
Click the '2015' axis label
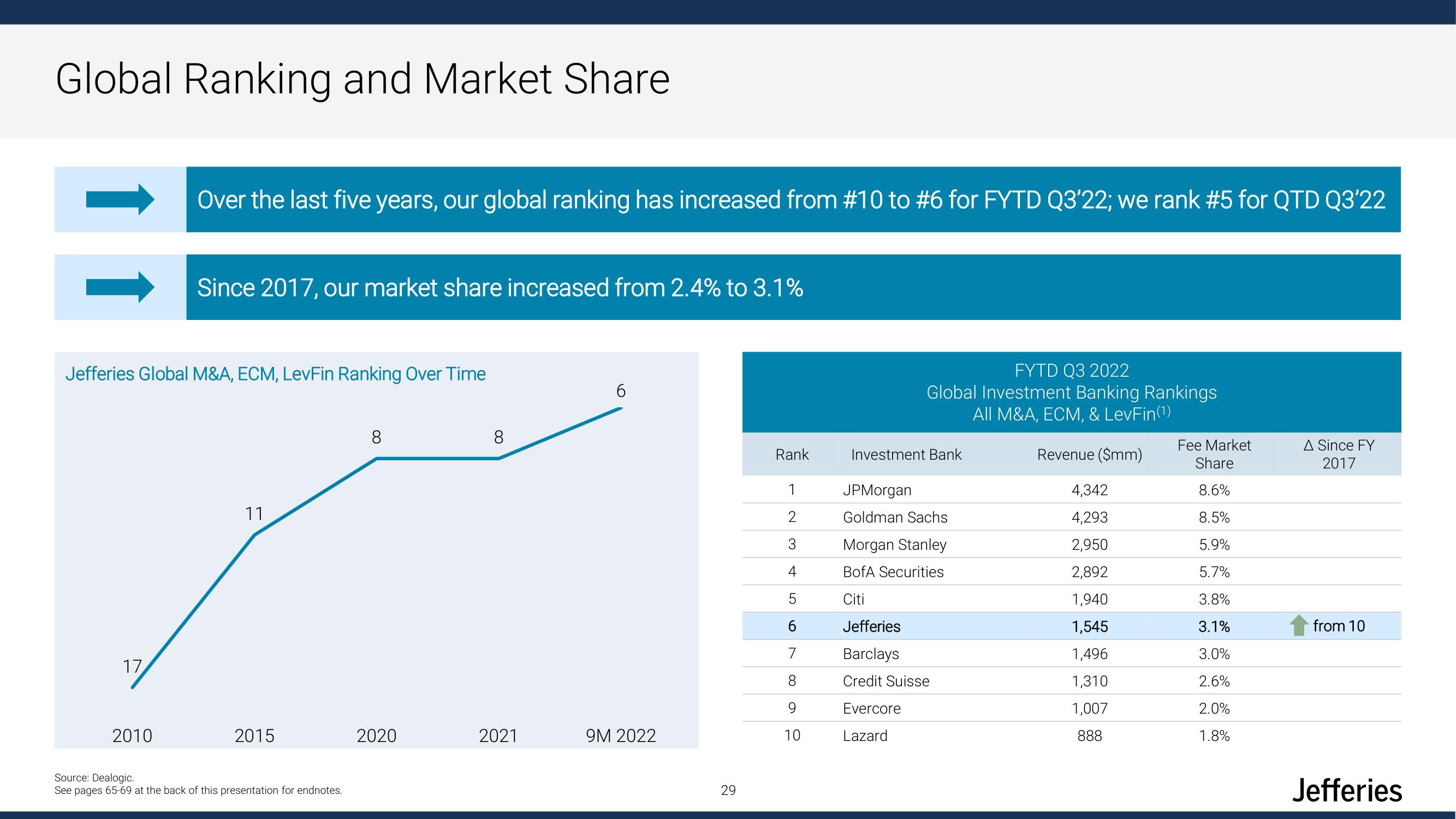(x=254, y=735)
